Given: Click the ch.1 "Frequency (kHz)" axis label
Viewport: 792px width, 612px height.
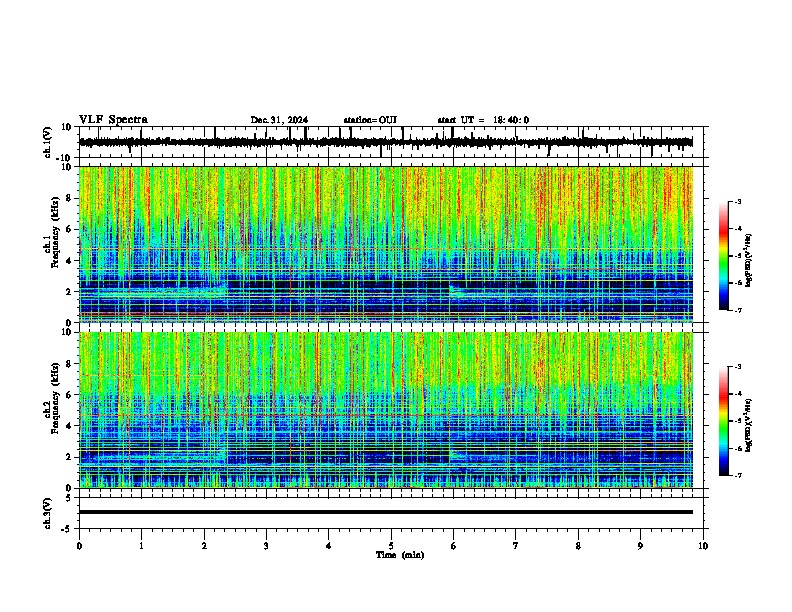Looking at the screenshot, I should 56,232.
